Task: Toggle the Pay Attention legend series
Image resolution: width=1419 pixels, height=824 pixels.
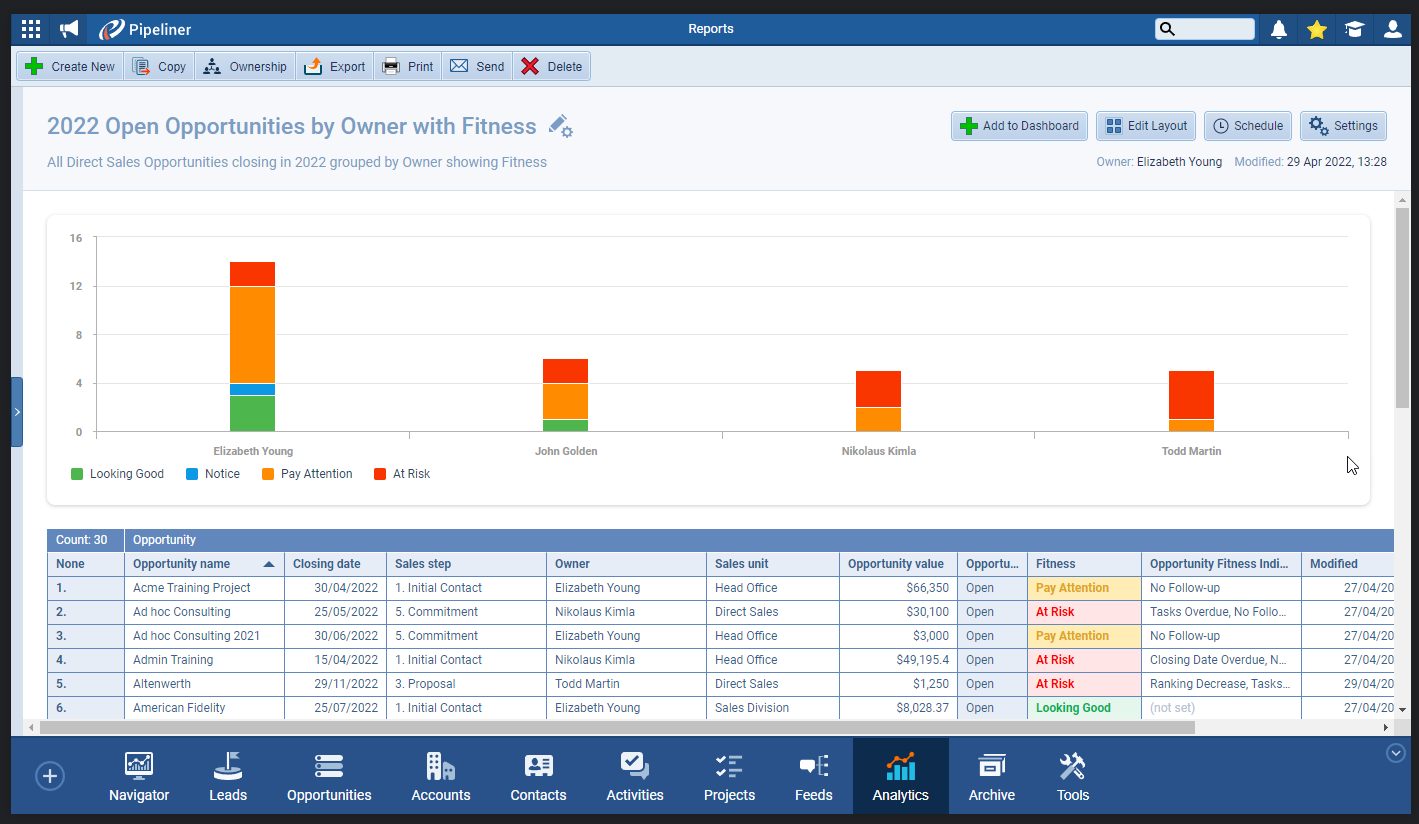Action: (307, 474)
